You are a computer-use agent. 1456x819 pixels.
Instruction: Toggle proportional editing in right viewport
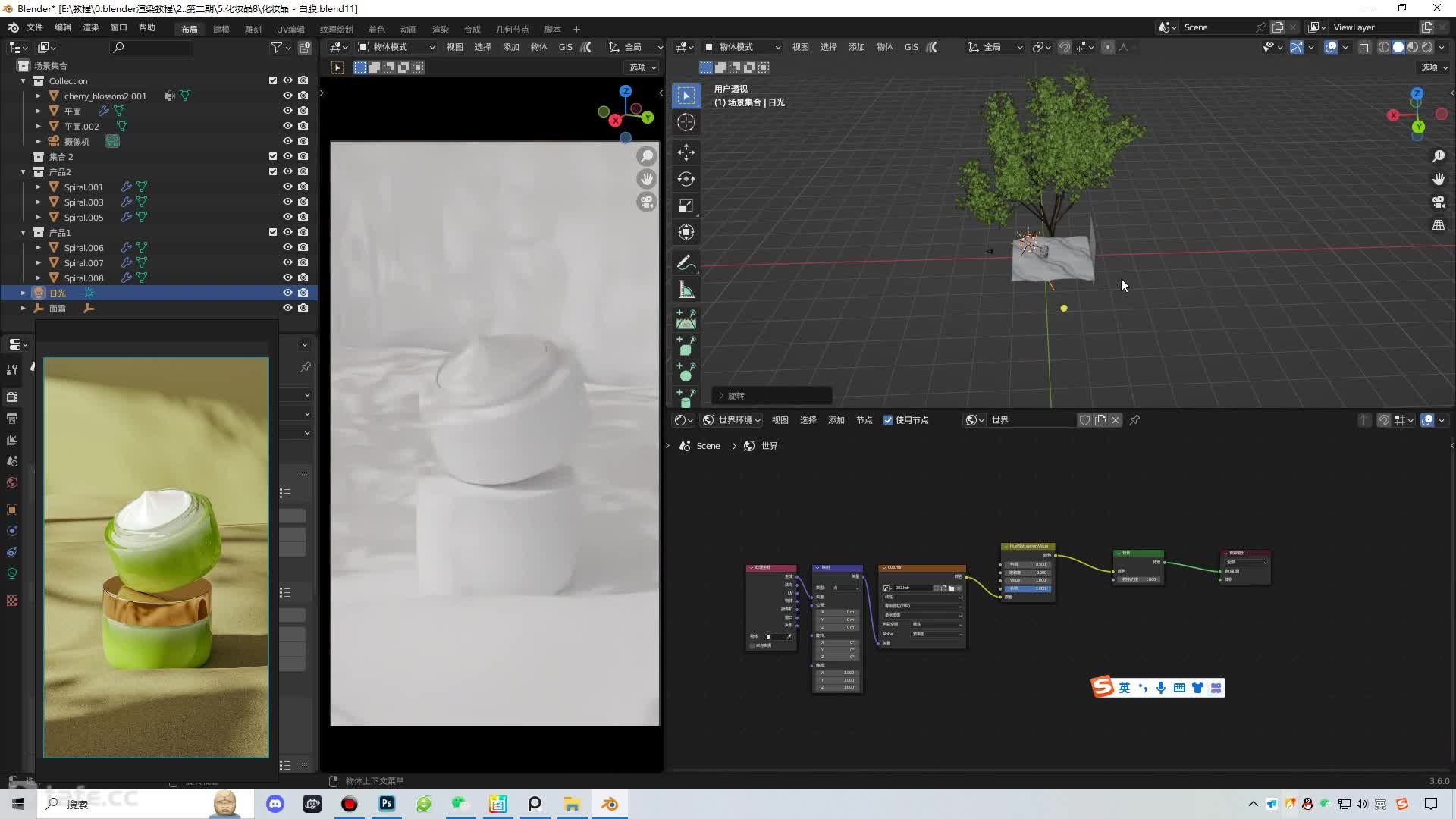[x=1108, y=47]
